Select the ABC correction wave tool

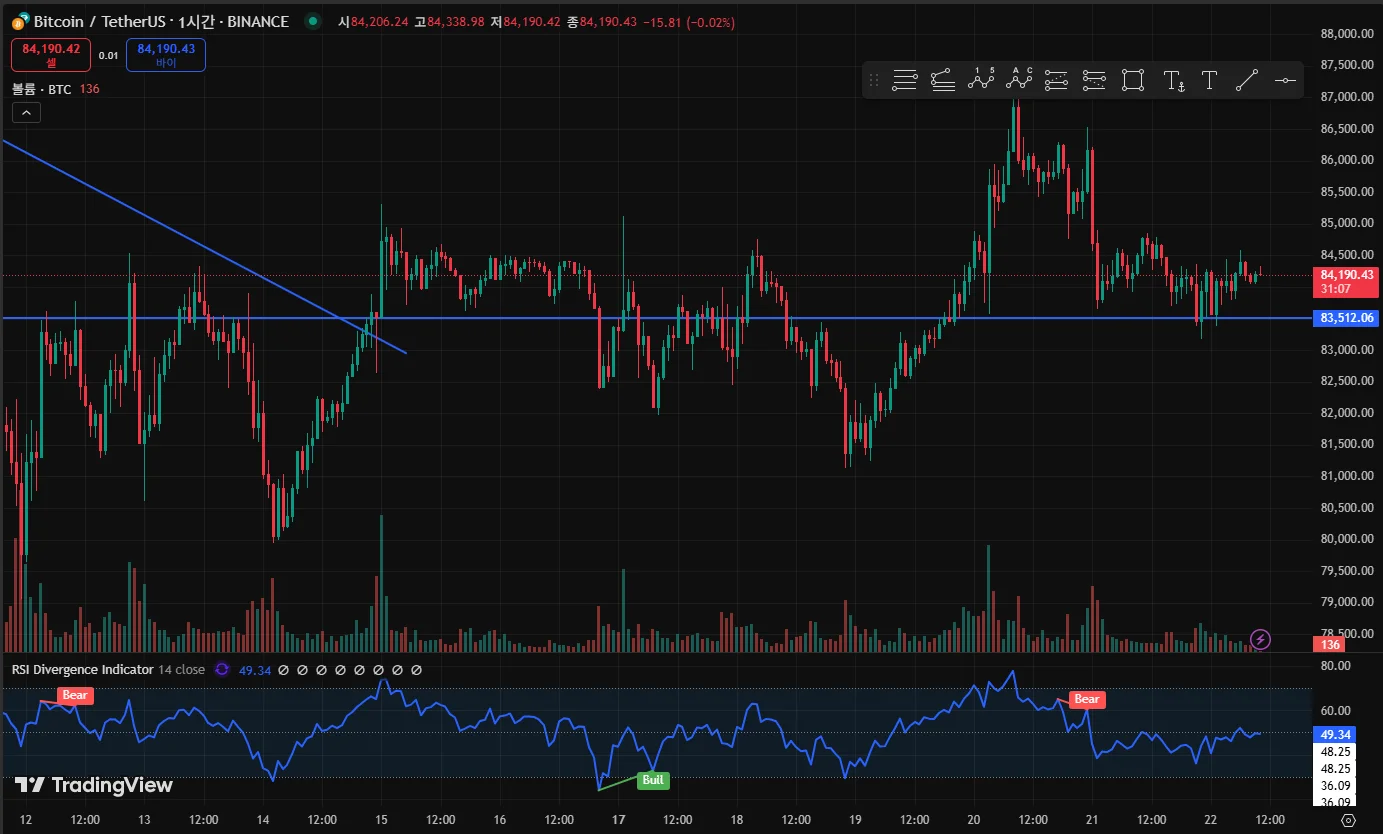1019,79
